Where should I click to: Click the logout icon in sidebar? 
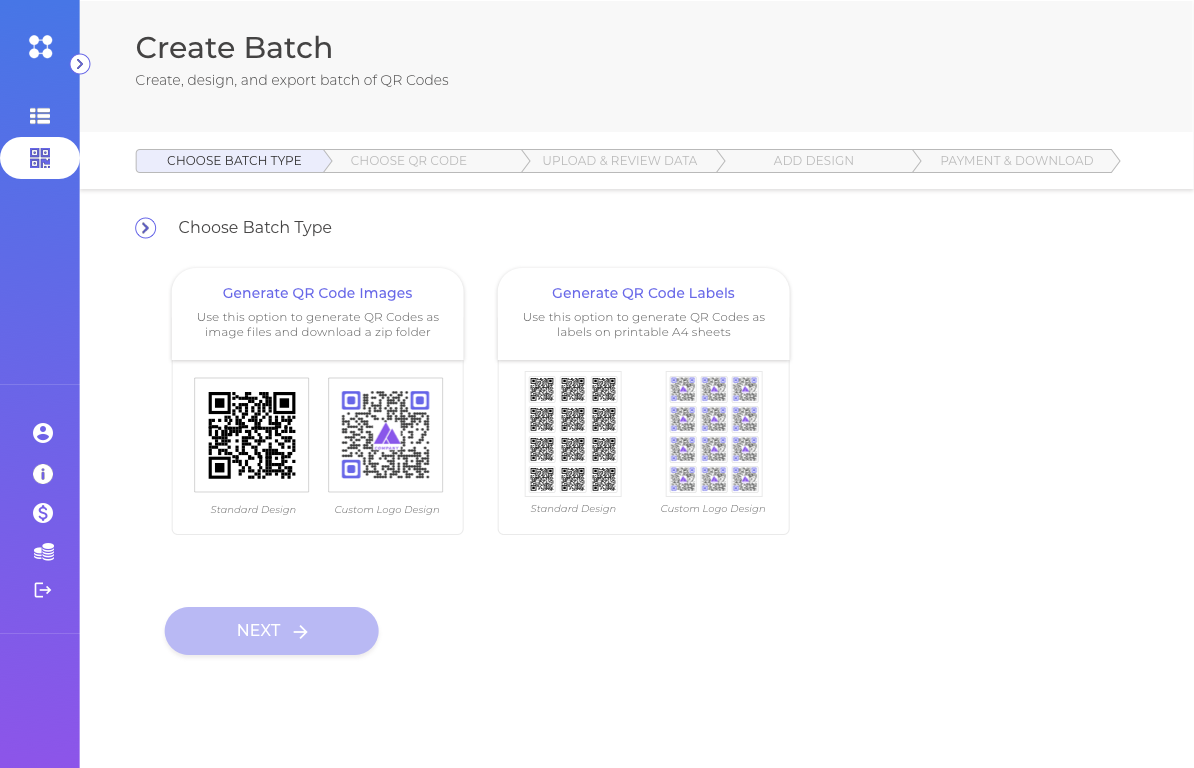click(43, 590)
